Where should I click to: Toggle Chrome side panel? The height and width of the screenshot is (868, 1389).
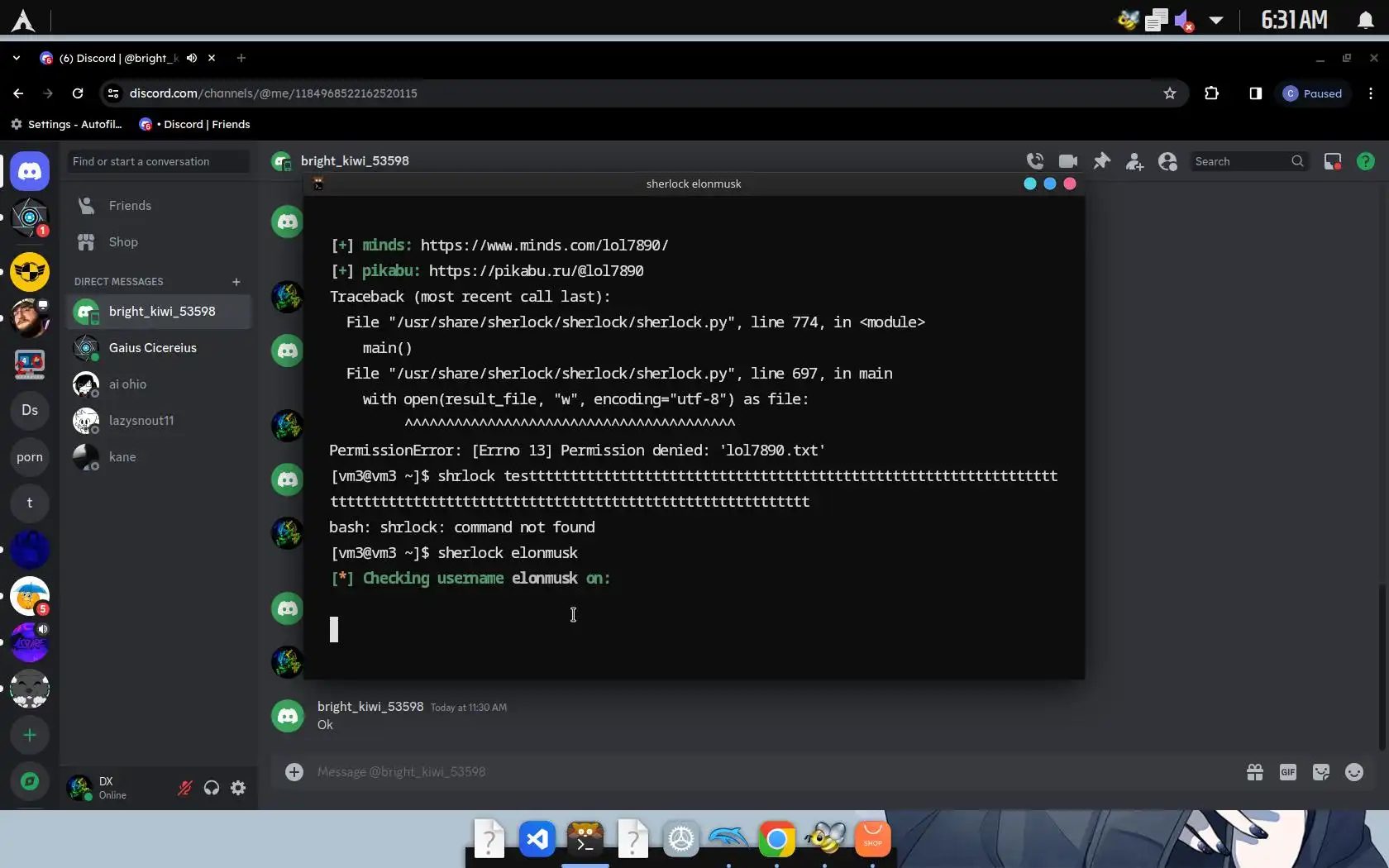[x=1256, y=93]
